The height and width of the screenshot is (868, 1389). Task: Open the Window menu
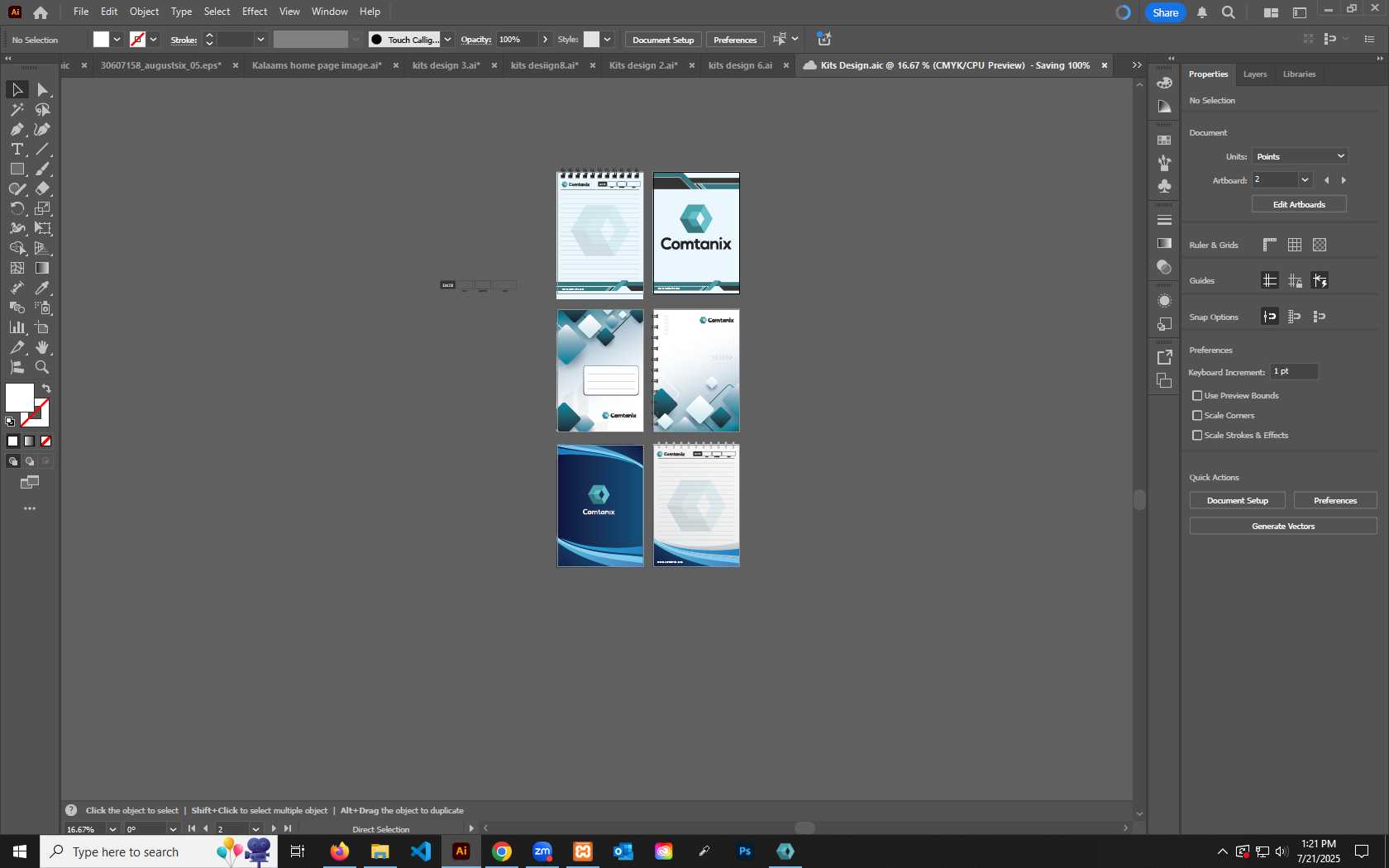329,12
